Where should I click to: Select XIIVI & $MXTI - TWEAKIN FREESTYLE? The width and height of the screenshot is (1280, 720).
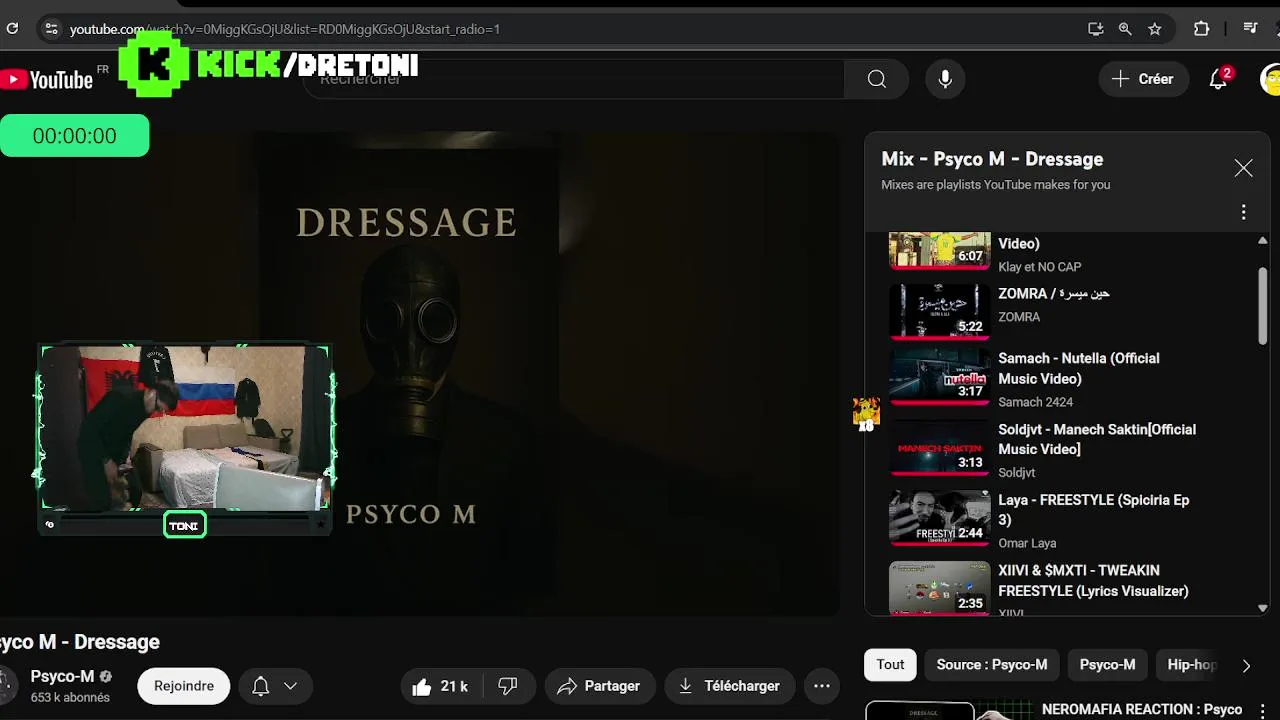pyautogui.click(x=1093, y=581)
